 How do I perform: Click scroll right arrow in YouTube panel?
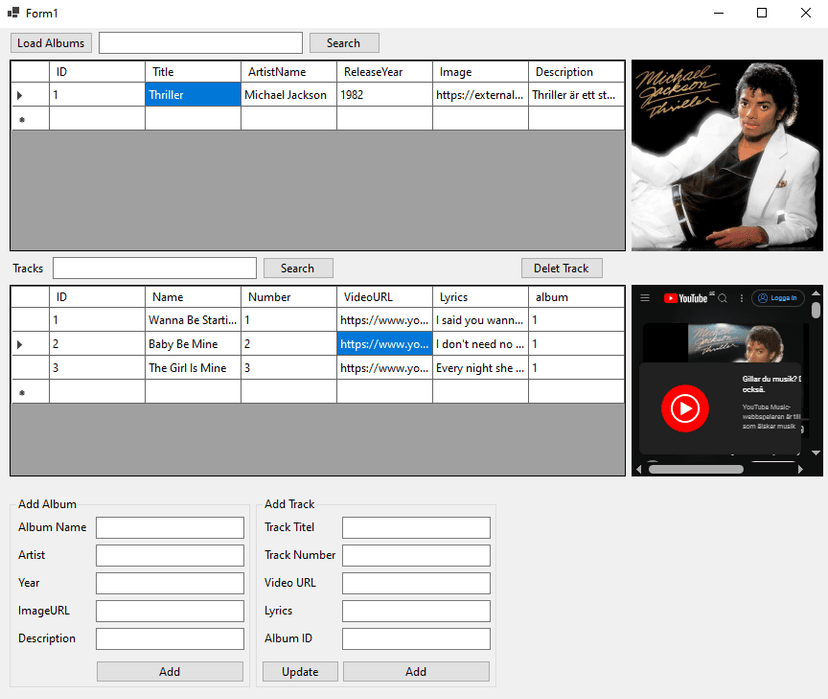tap(801, 469)
